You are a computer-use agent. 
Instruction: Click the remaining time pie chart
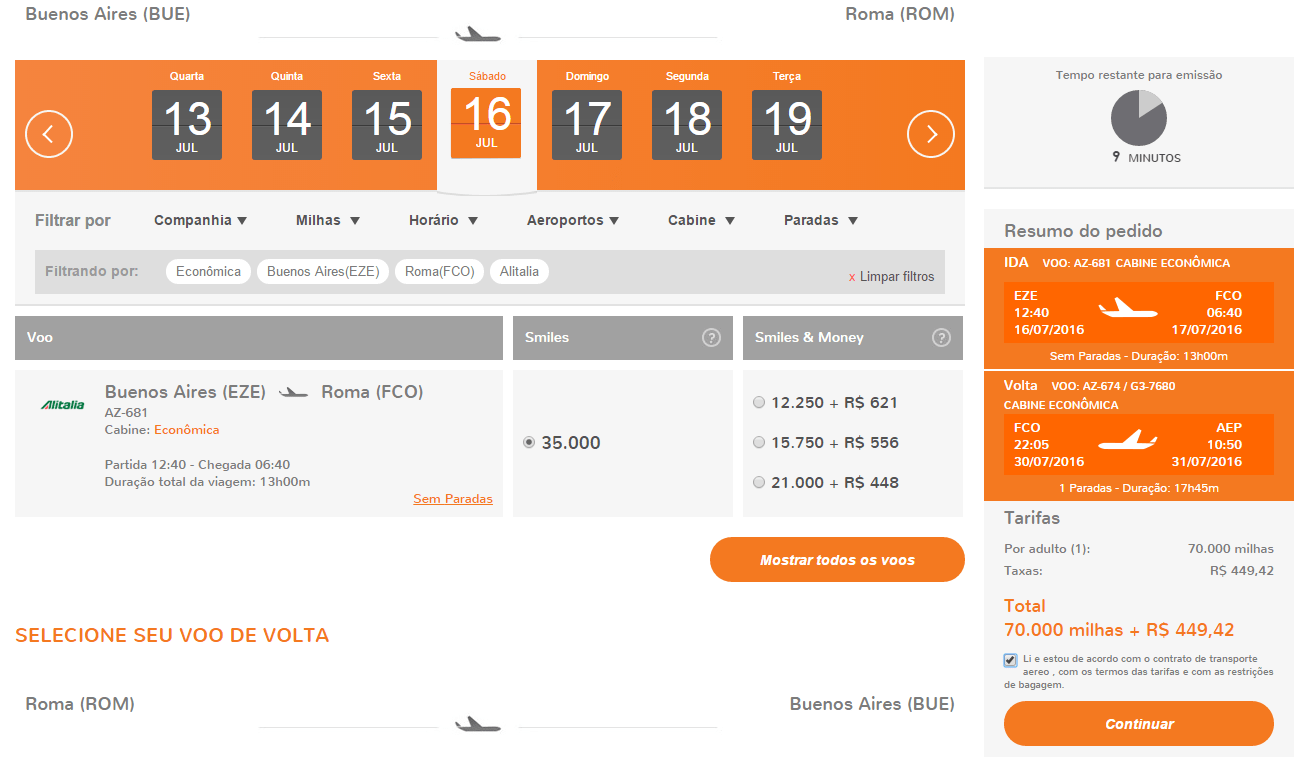click(x=1139, y=117)
